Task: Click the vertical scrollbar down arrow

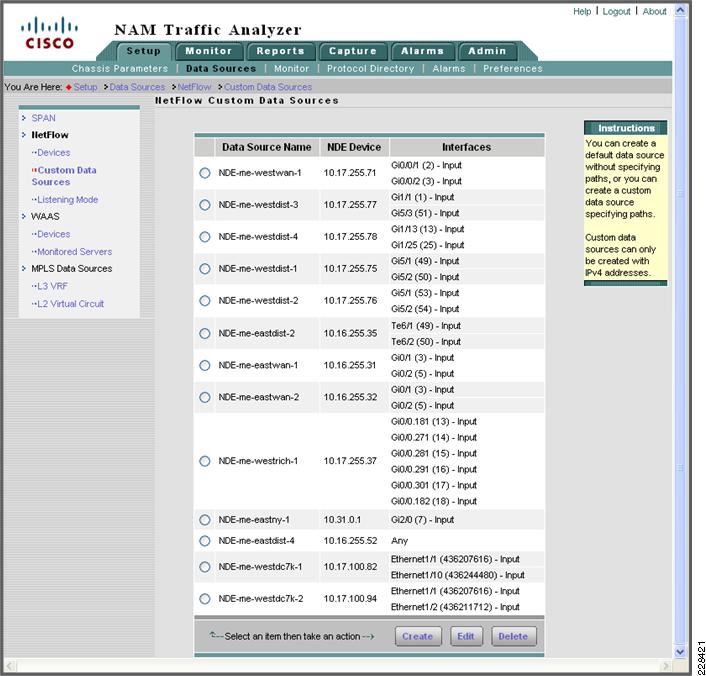Action: (x=680, y=652)
